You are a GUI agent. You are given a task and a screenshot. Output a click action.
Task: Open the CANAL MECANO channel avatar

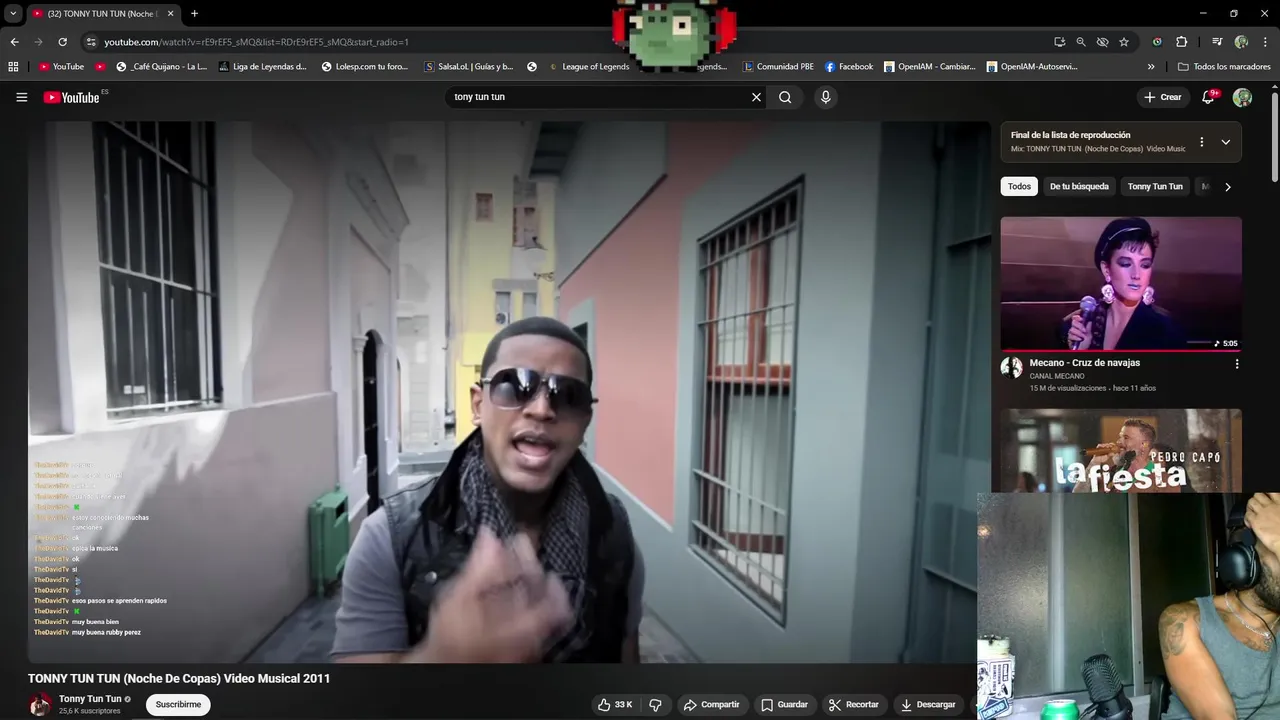tap(1011, 367)
